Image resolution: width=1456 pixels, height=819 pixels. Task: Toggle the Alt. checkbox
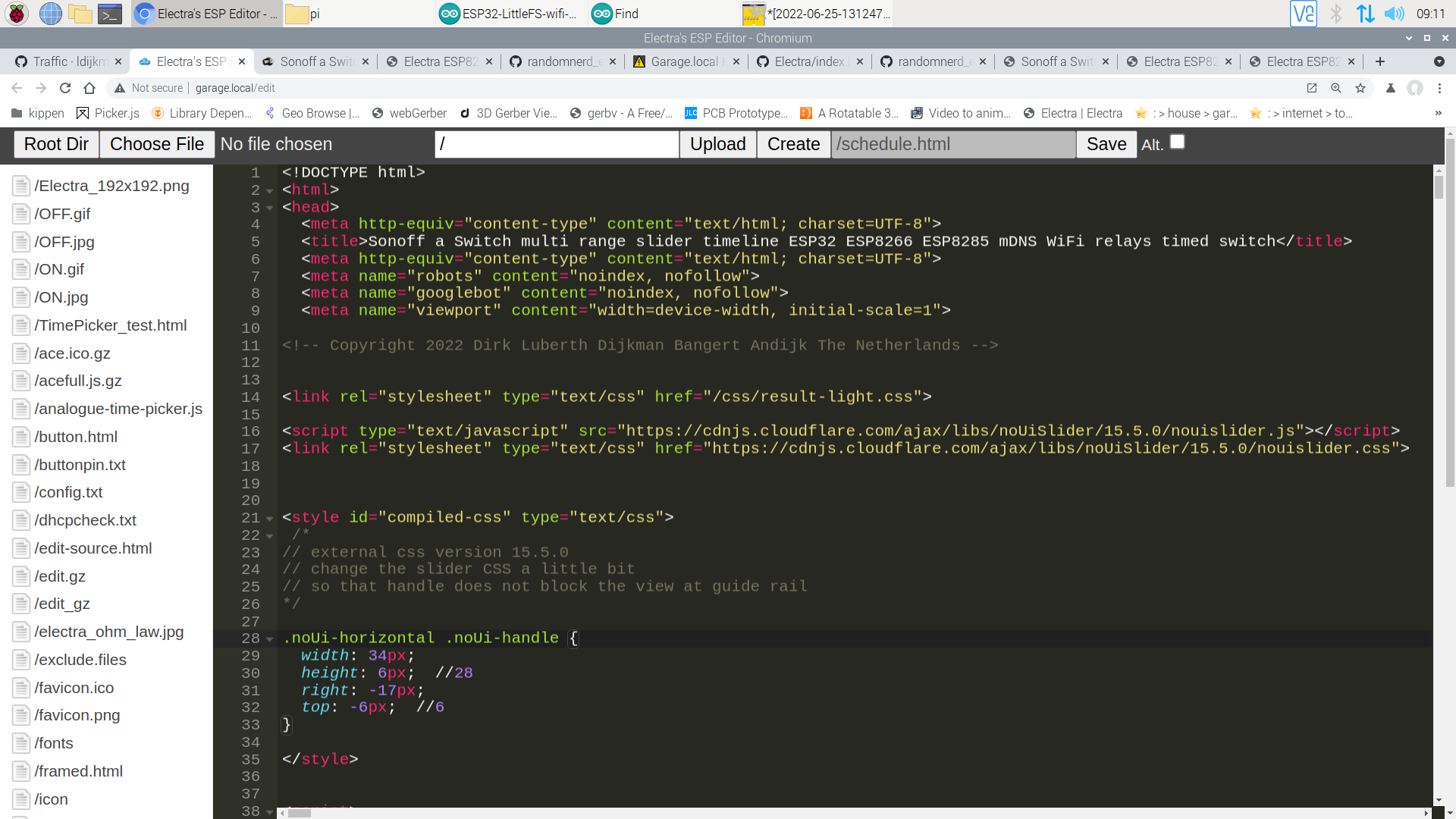pyautogui.click(x=1177, y=142)
